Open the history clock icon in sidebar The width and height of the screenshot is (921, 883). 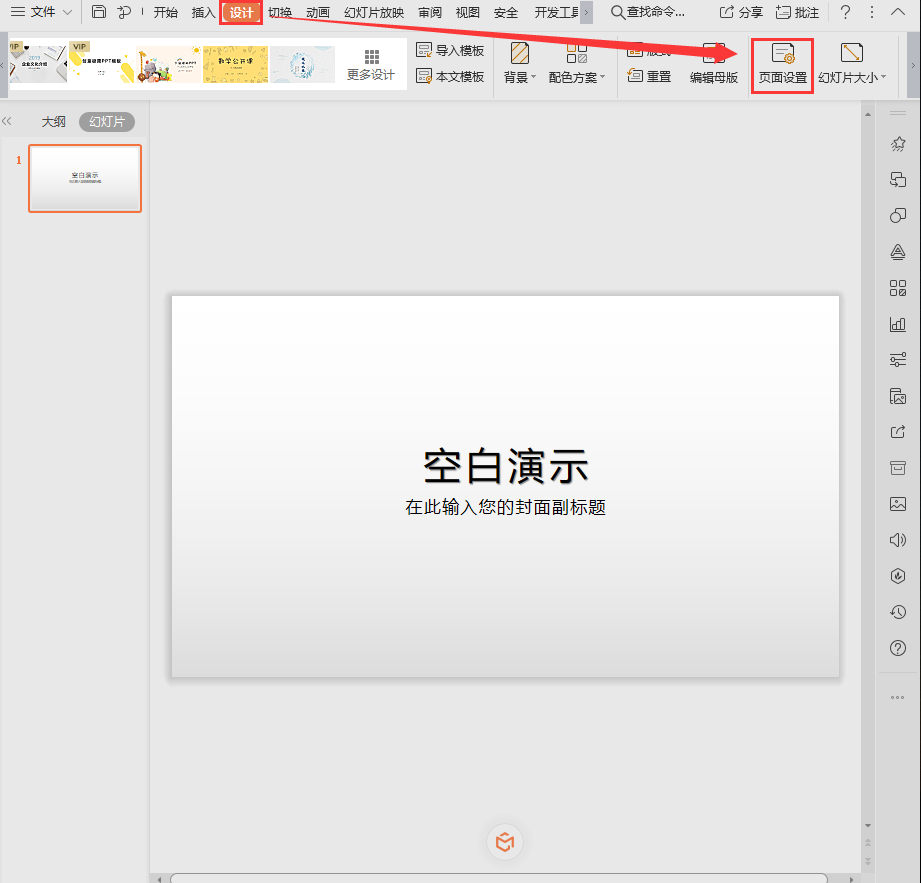pos(897,612)
